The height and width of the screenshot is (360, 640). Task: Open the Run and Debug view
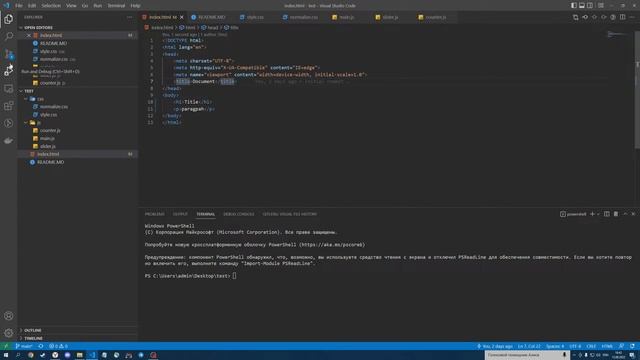(x=9, y=71)
